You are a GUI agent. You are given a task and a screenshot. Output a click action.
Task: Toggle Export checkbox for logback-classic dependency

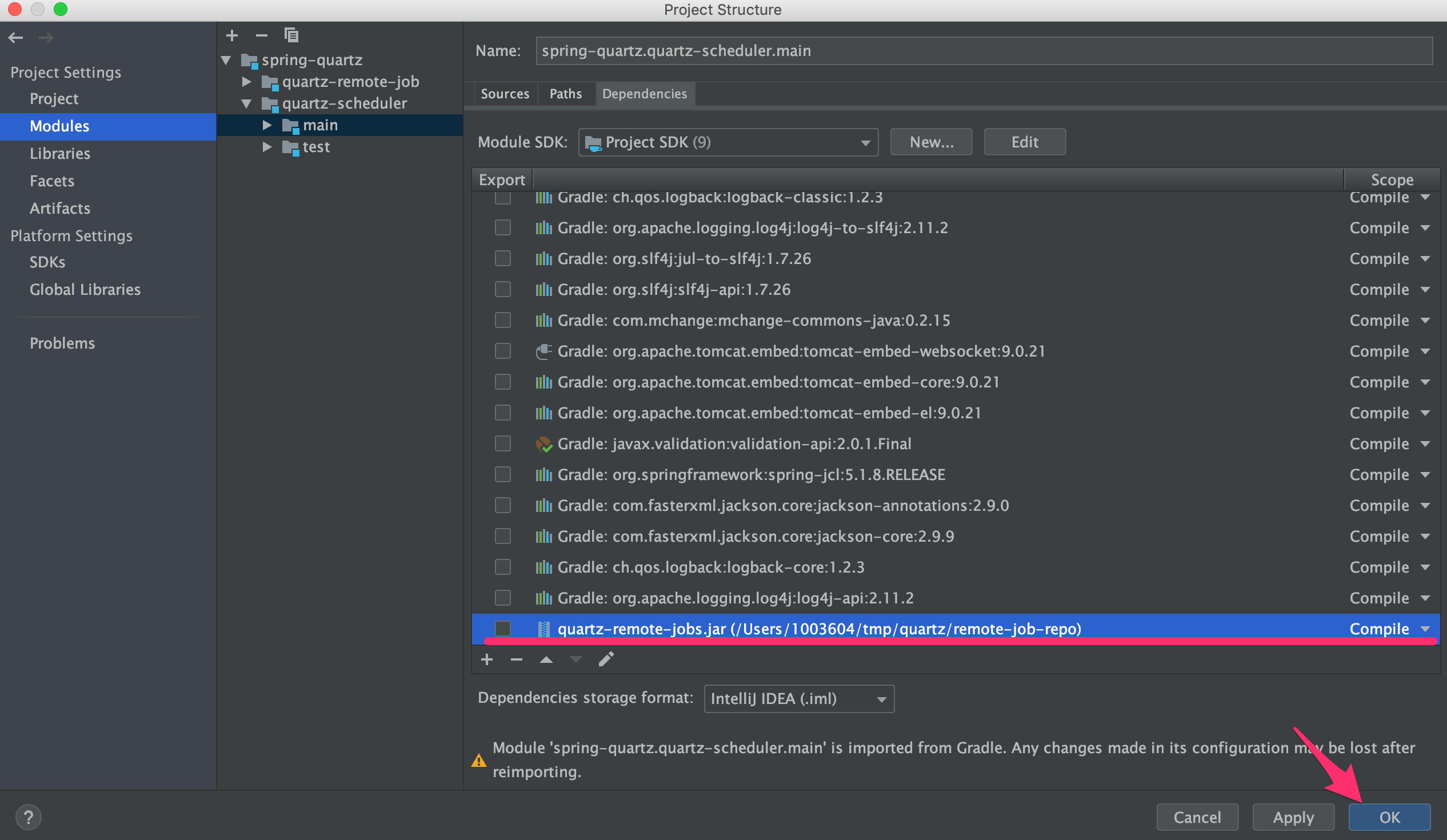click(x=503, y=197)
